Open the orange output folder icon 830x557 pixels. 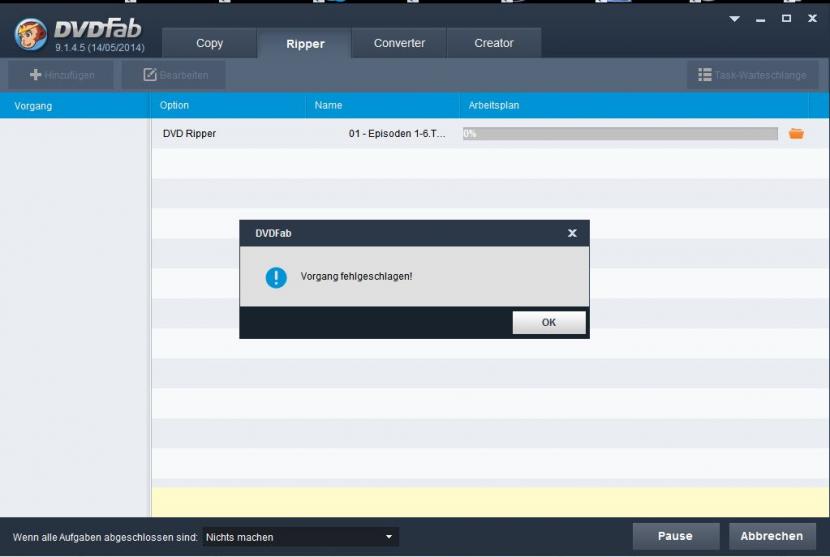click(796, 133)
